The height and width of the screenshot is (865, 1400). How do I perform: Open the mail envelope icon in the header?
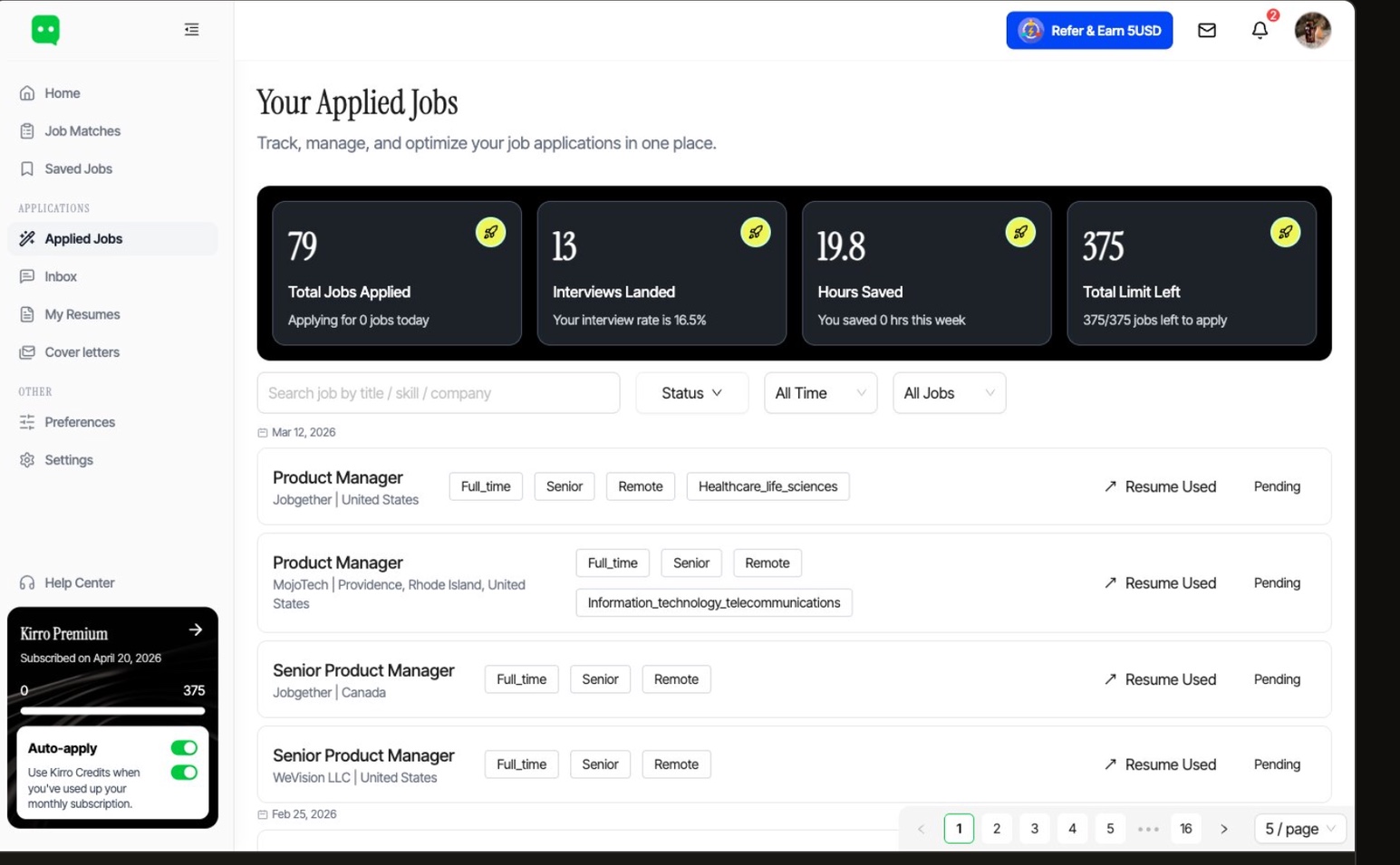tap(1207, 31)
